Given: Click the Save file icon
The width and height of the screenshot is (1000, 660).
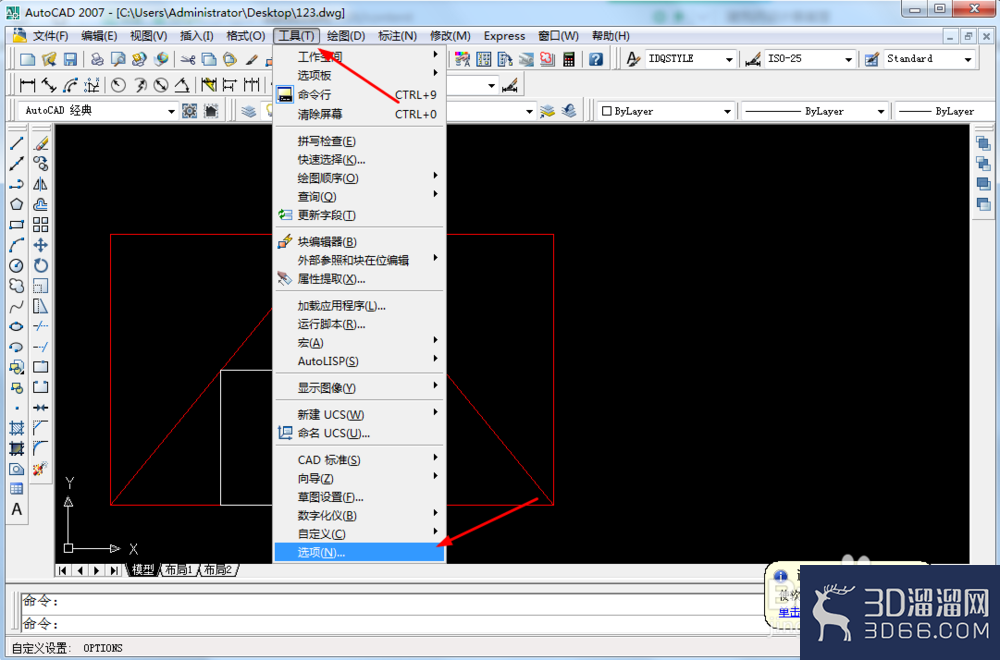Looking at the screenshot, I should pyautogui.click(x=70, y=59).
